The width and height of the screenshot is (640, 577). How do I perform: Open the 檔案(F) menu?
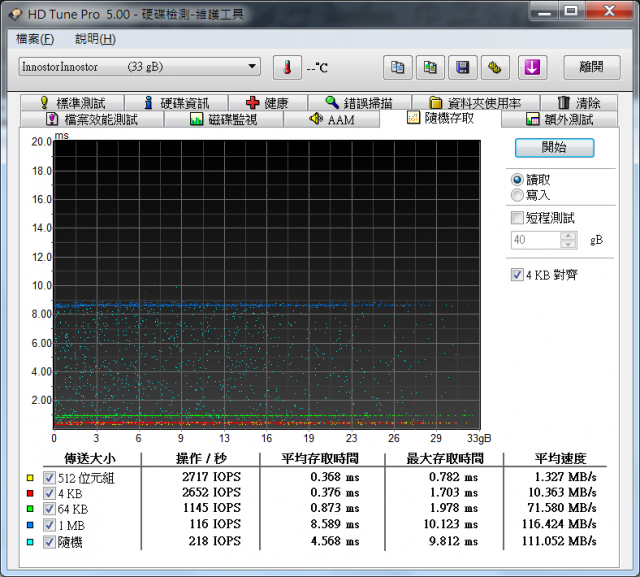(35, 39)
